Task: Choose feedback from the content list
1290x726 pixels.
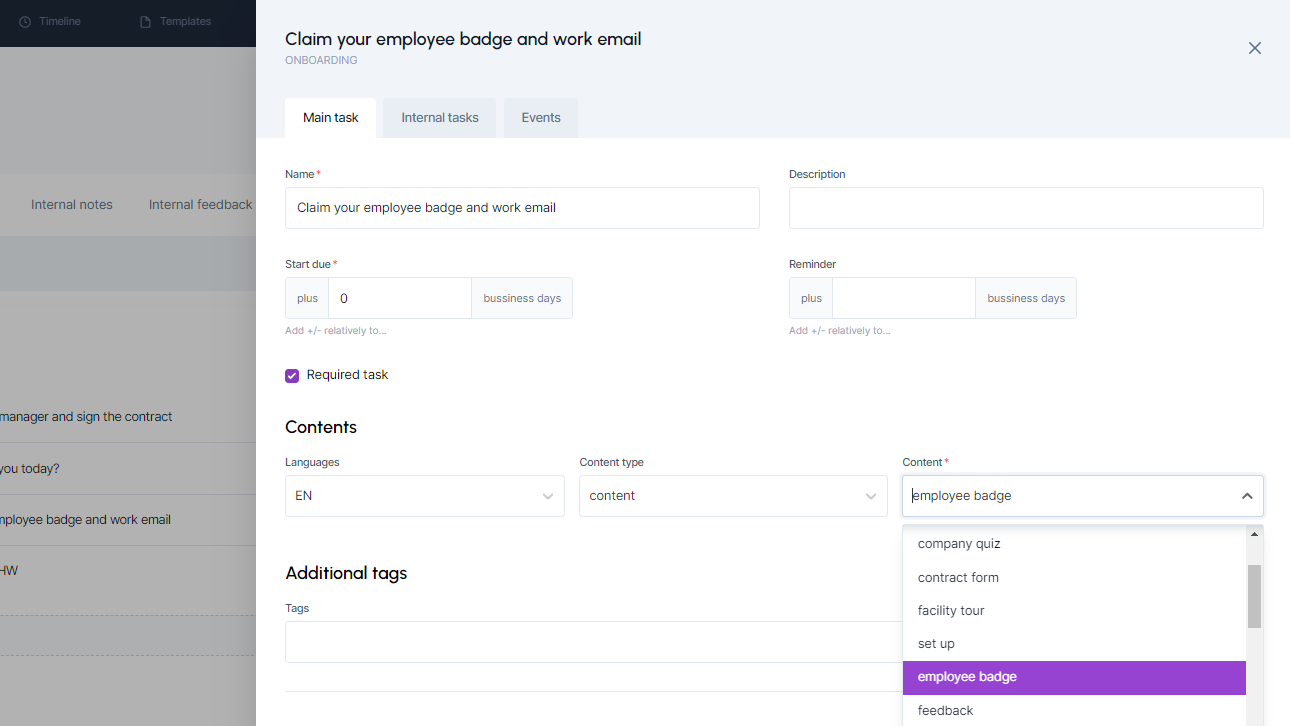Action: (x=1074, y=711)
